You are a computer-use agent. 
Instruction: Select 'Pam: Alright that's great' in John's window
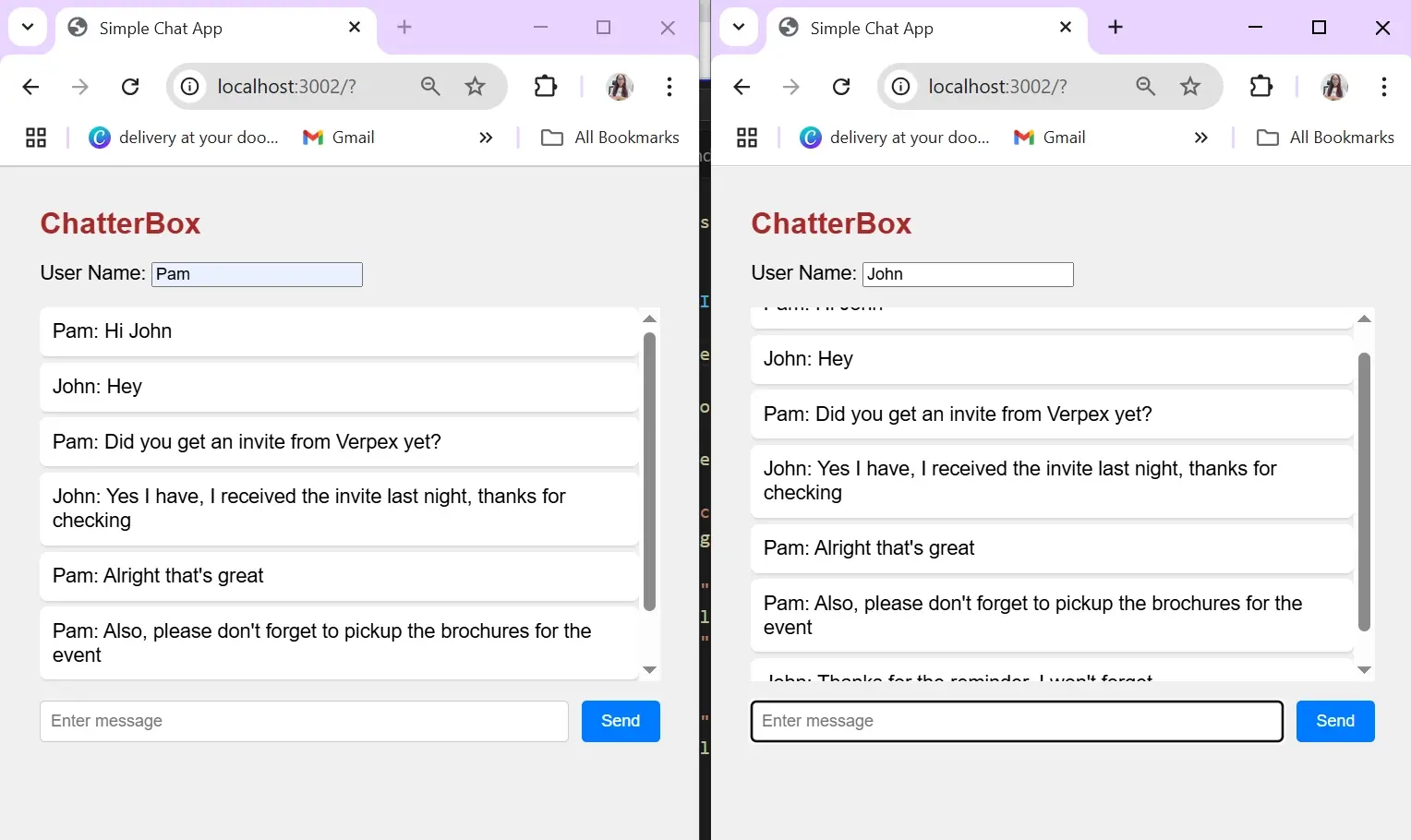click(x=1052, y=548)
